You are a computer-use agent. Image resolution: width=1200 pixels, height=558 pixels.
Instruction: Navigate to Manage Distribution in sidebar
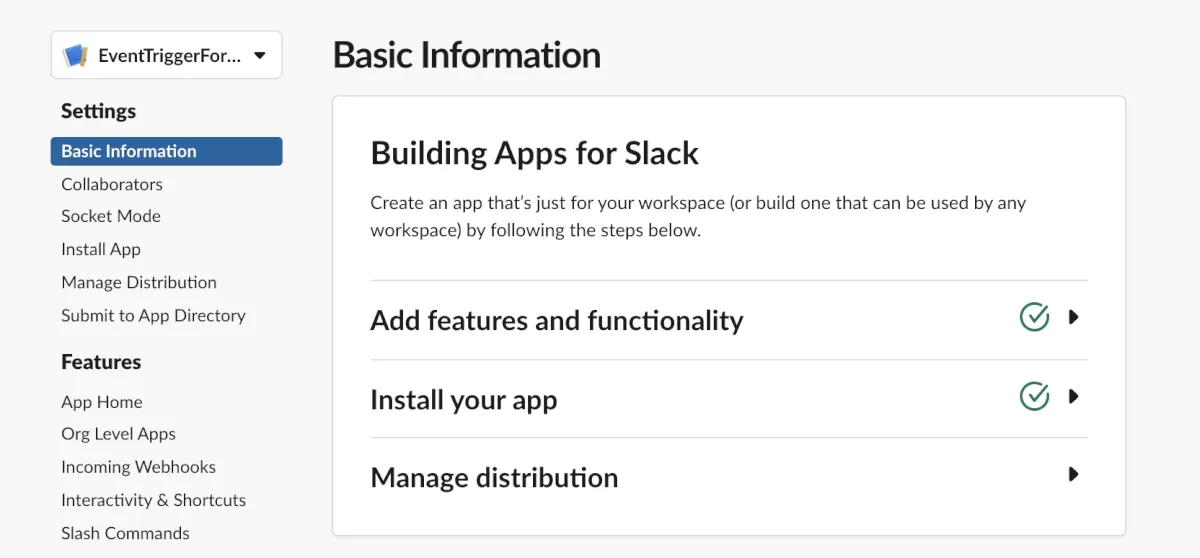(x=139, y=282)
